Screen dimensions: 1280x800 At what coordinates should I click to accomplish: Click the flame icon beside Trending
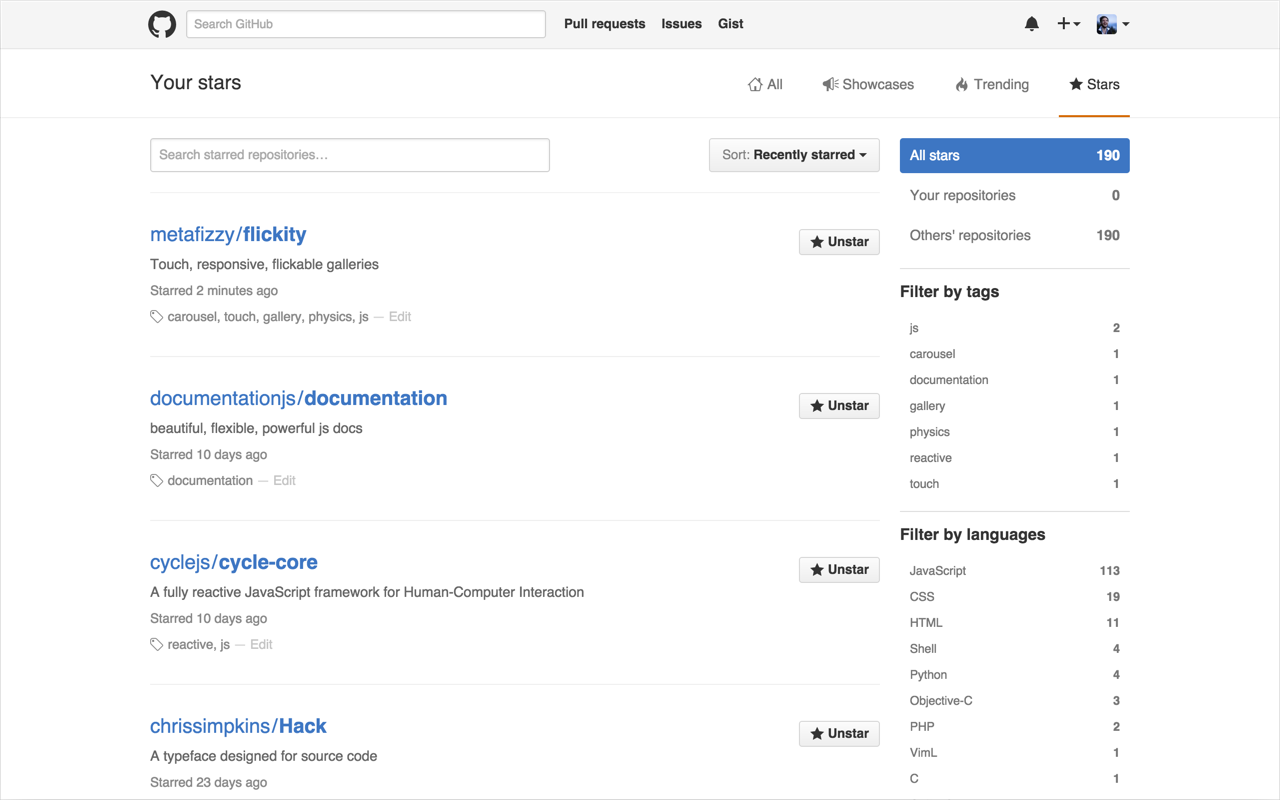(961, 84)
